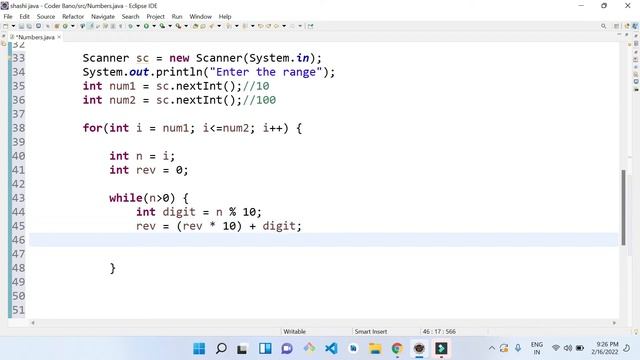Select the Java perspective icon
This screenshot has width=640, height=360.
click(x=627, y=26)
